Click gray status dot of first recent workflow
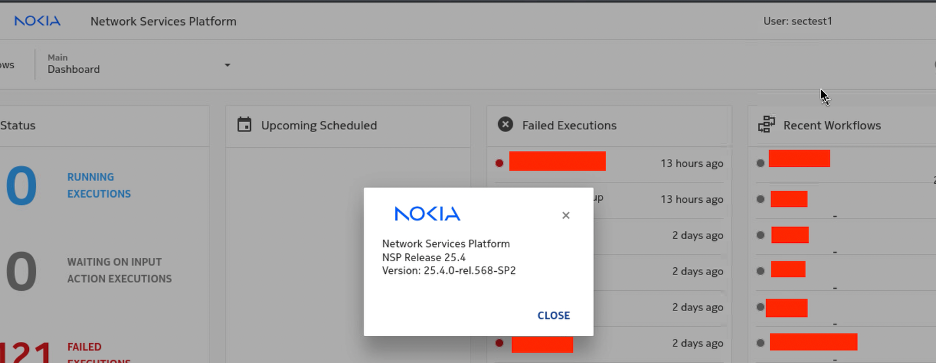The image size is (936, 364). coord(760,163)
